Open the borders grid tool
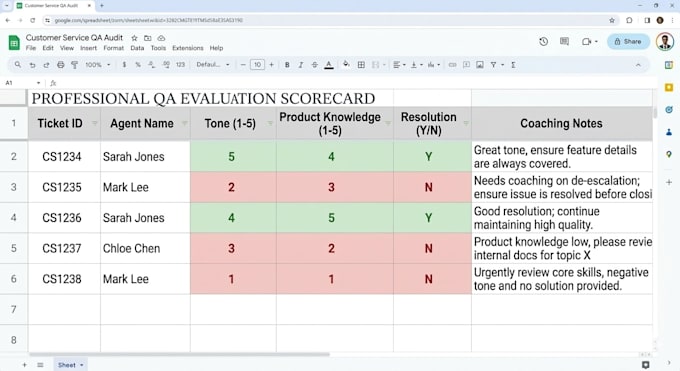 (x=361, y=65)
